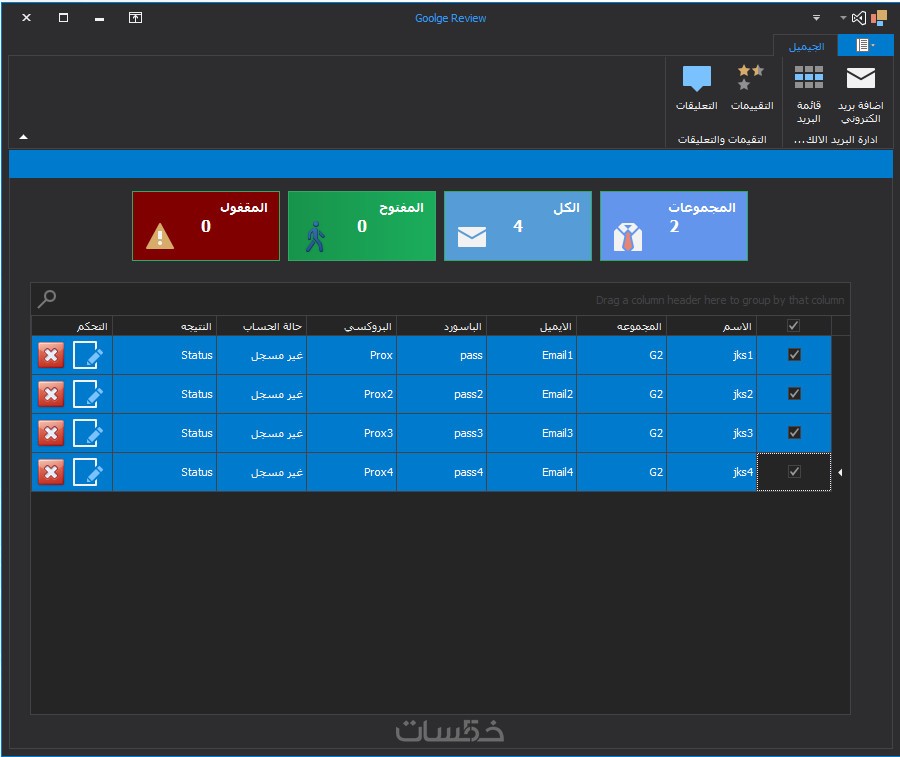The image size is (900, 757).
Task: Click the search magnifier icon
Action: (x=46, y=298)
